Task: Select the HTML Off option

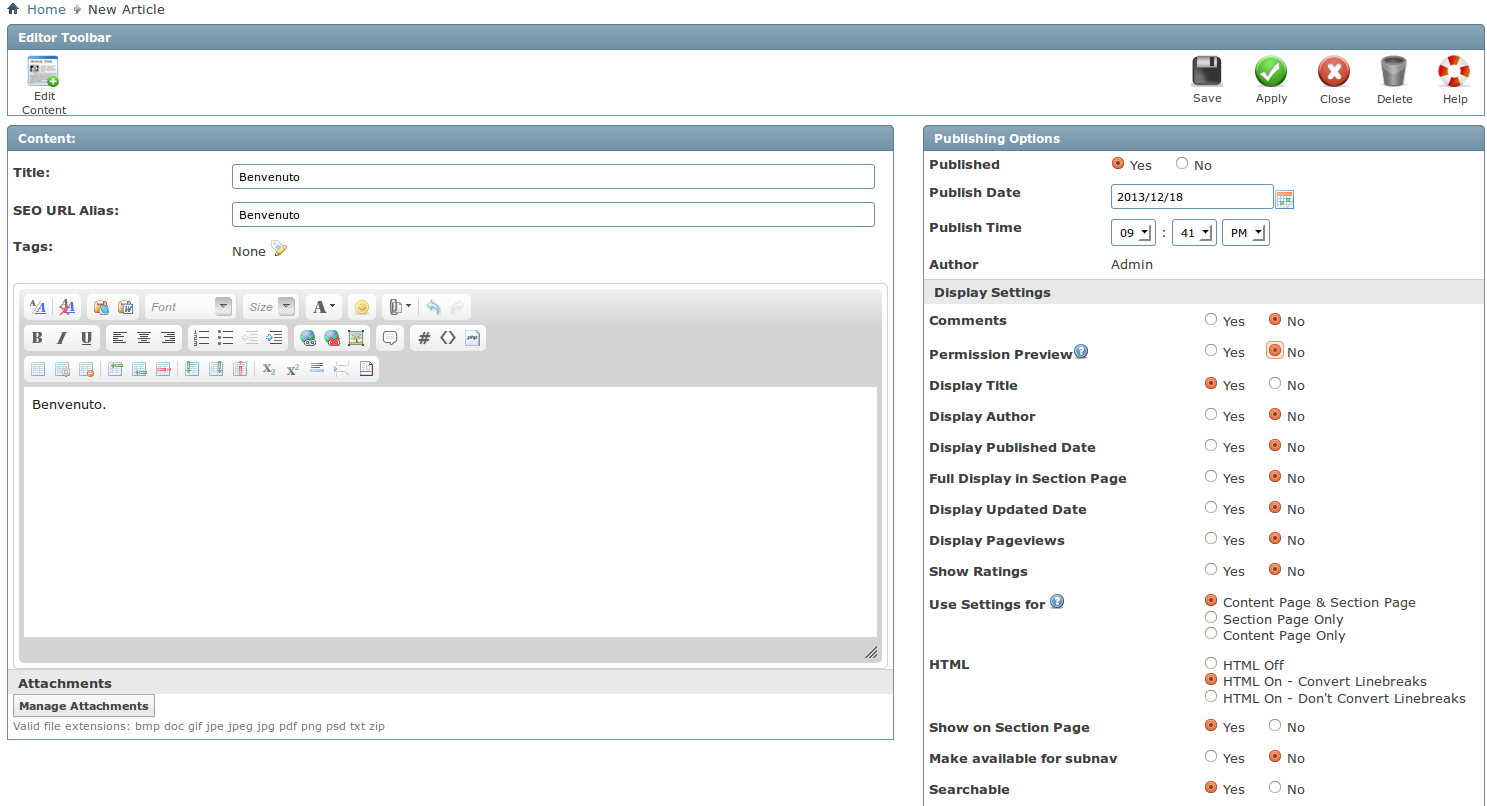Action: (x=1211, y=664)
